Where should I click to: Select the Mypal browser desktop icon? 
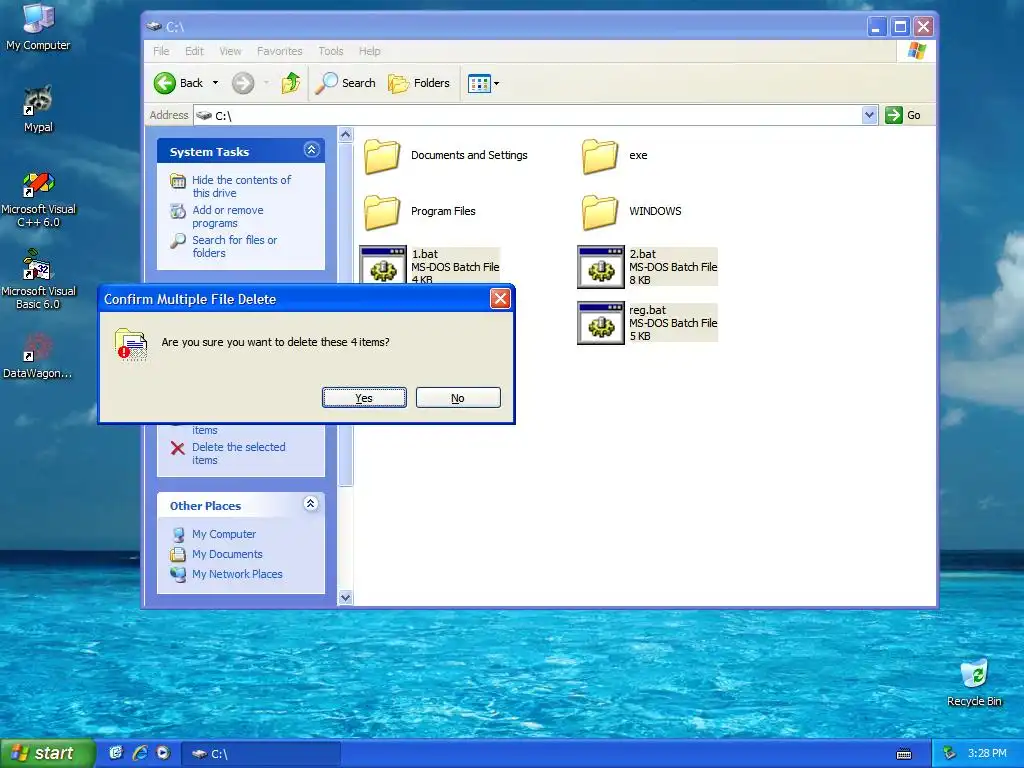click(x=38, y=109)
